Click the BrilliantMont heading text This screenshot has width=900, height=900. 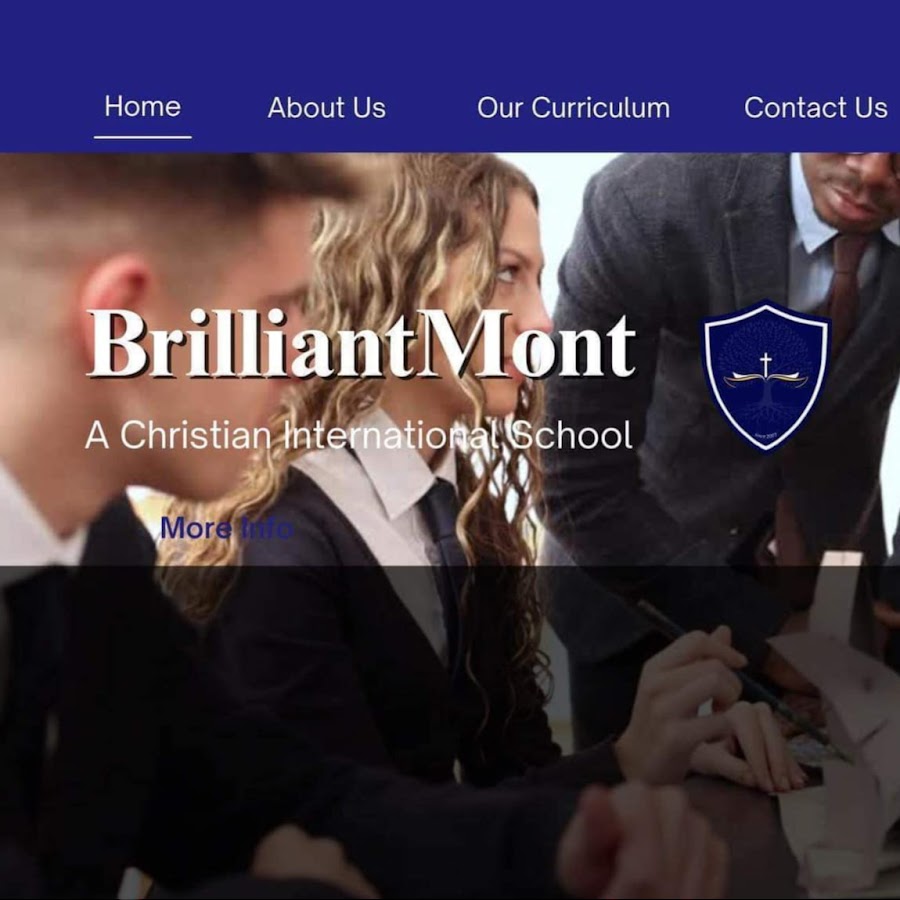pyautogui.click(x=363, y=344)
